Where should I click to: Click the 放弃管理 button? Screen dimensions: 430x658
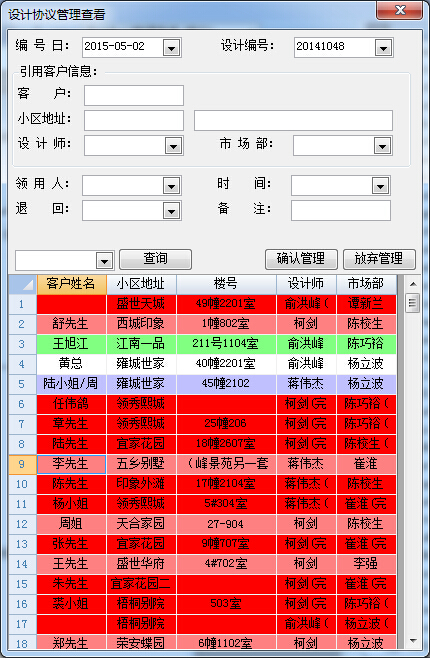click(379, 259)
